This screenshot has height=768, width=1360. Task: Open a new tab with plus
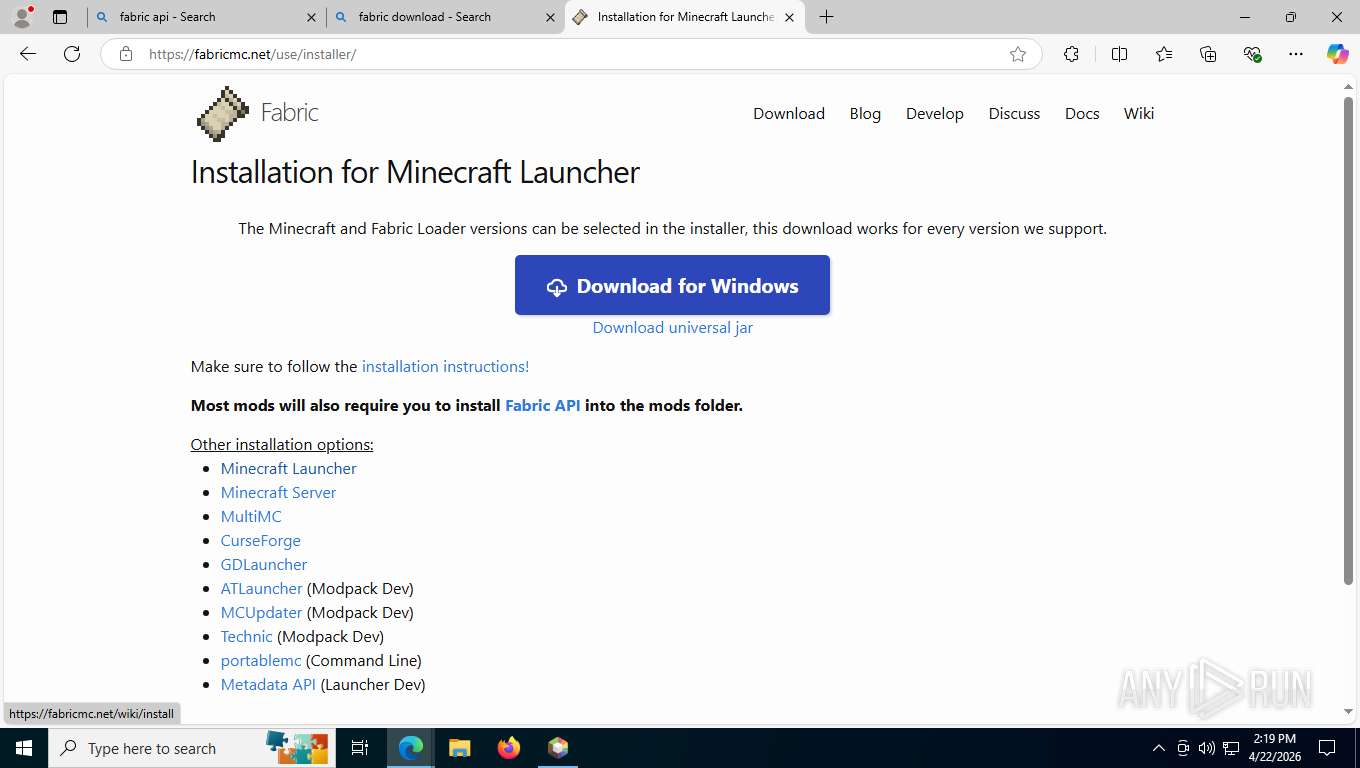826,17
